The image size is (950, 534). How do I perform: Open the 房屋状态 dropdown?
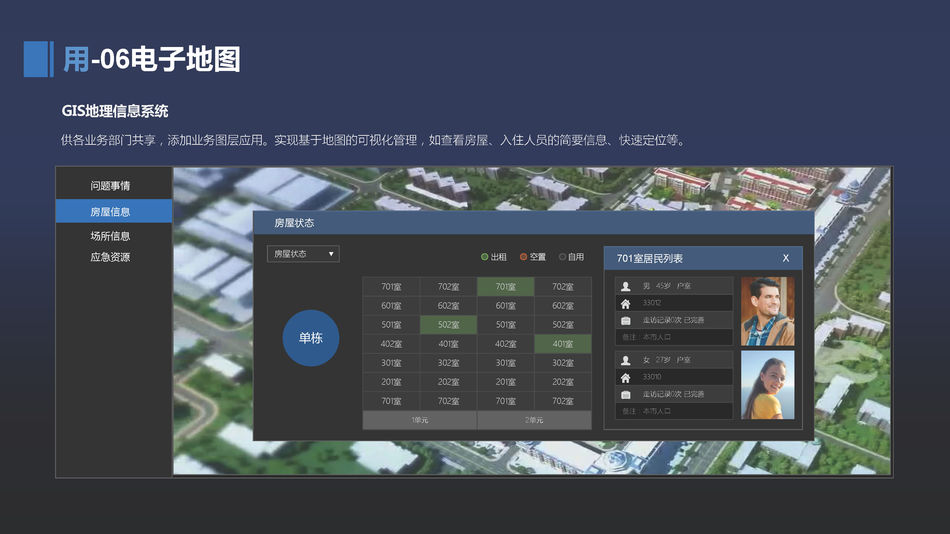tap(303, 254)
